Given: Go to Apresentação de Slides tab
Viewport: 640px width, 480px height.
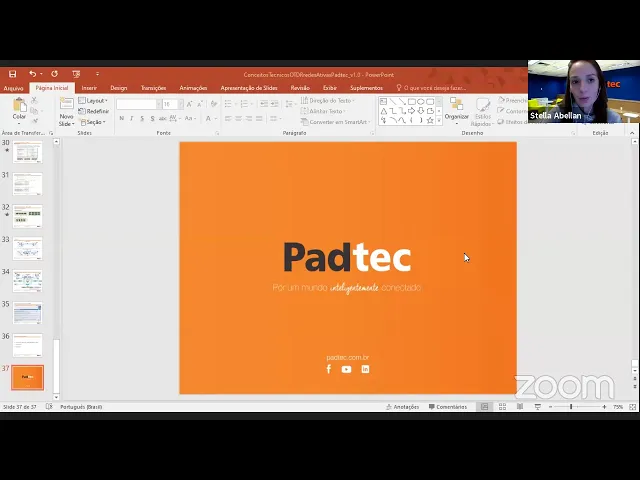Looking at the screenshot, I should (x=249, y=88).
